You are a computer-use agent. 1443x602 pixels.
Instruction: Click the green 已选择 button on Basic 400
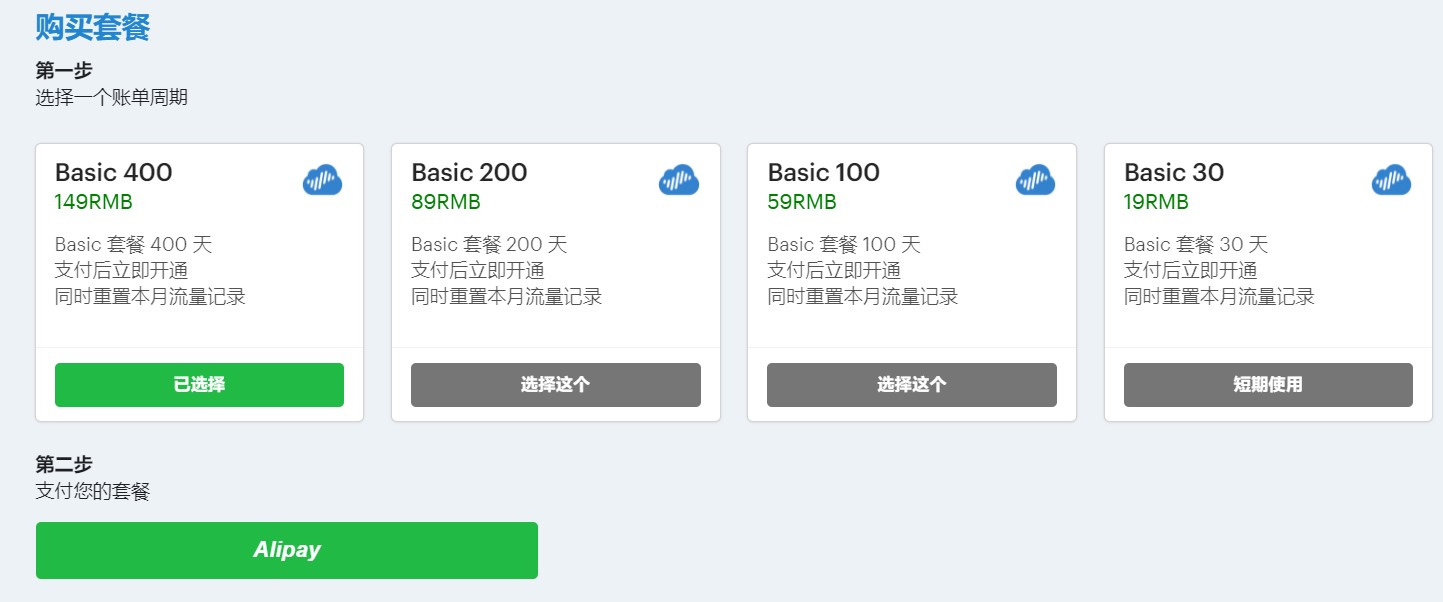pyautogui.click(x=199, y=385)
